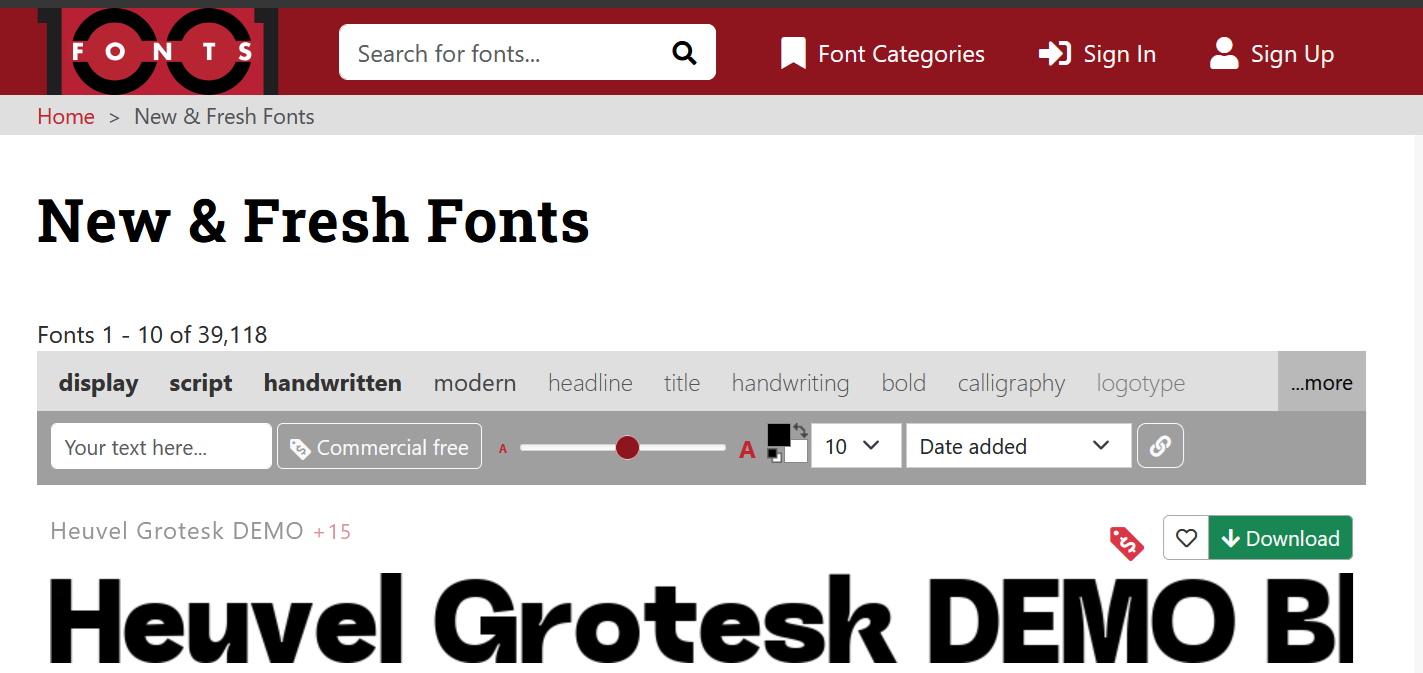Favorite Heuvel Grotesk with the heart toggle

point(1186,537)
